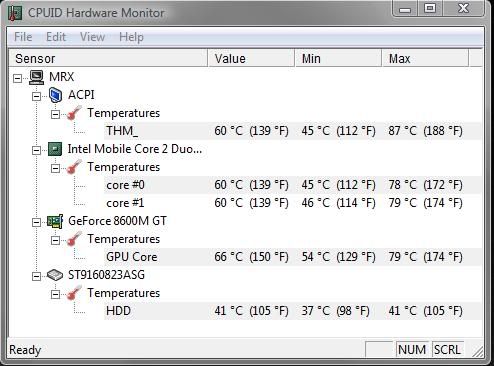This screenshot has height=366, width=494.
Task: Select the core #0 sensor row
Action: [x=293, y=185]
